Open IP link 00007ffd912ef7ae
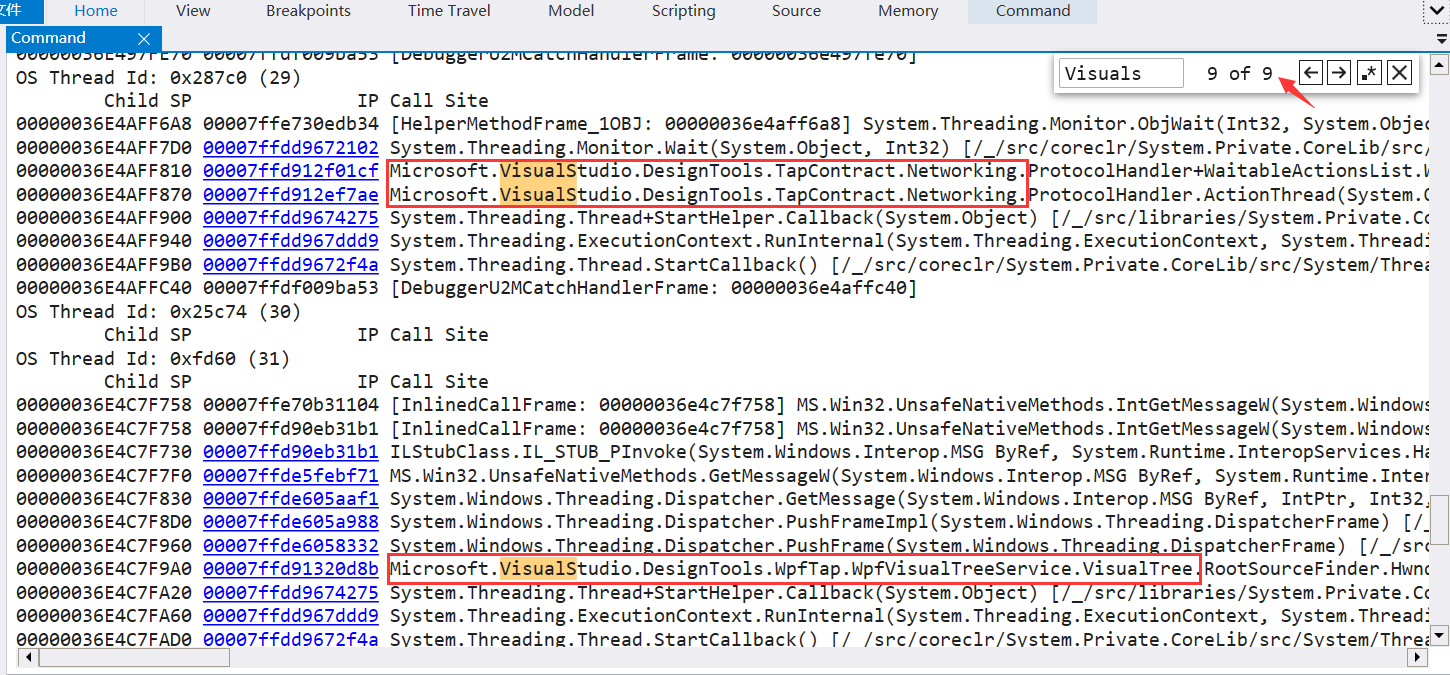 291,194
